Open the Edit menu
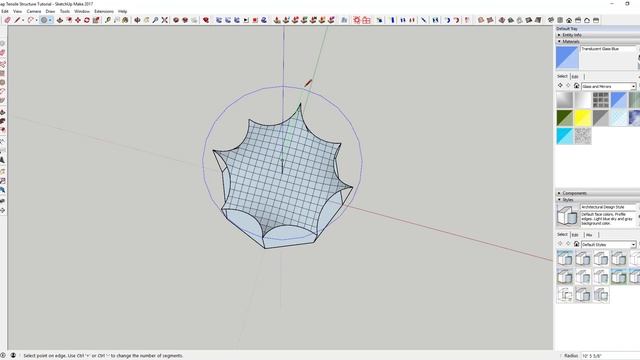Screen dimensions: 640x360 click(x=5, y=11)
